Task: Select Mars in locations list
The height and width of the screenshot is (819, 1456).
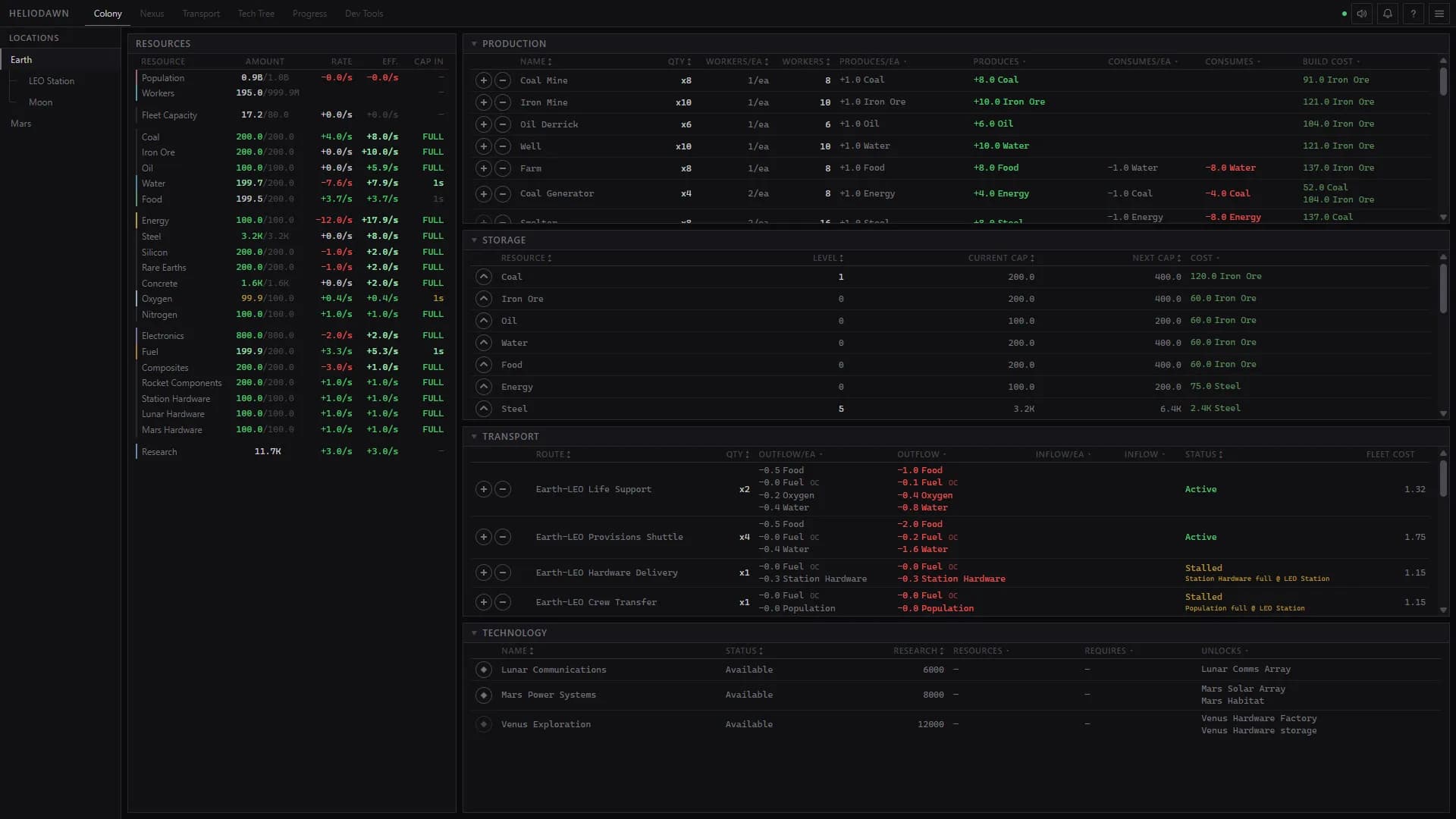Action: pos(21,124)
